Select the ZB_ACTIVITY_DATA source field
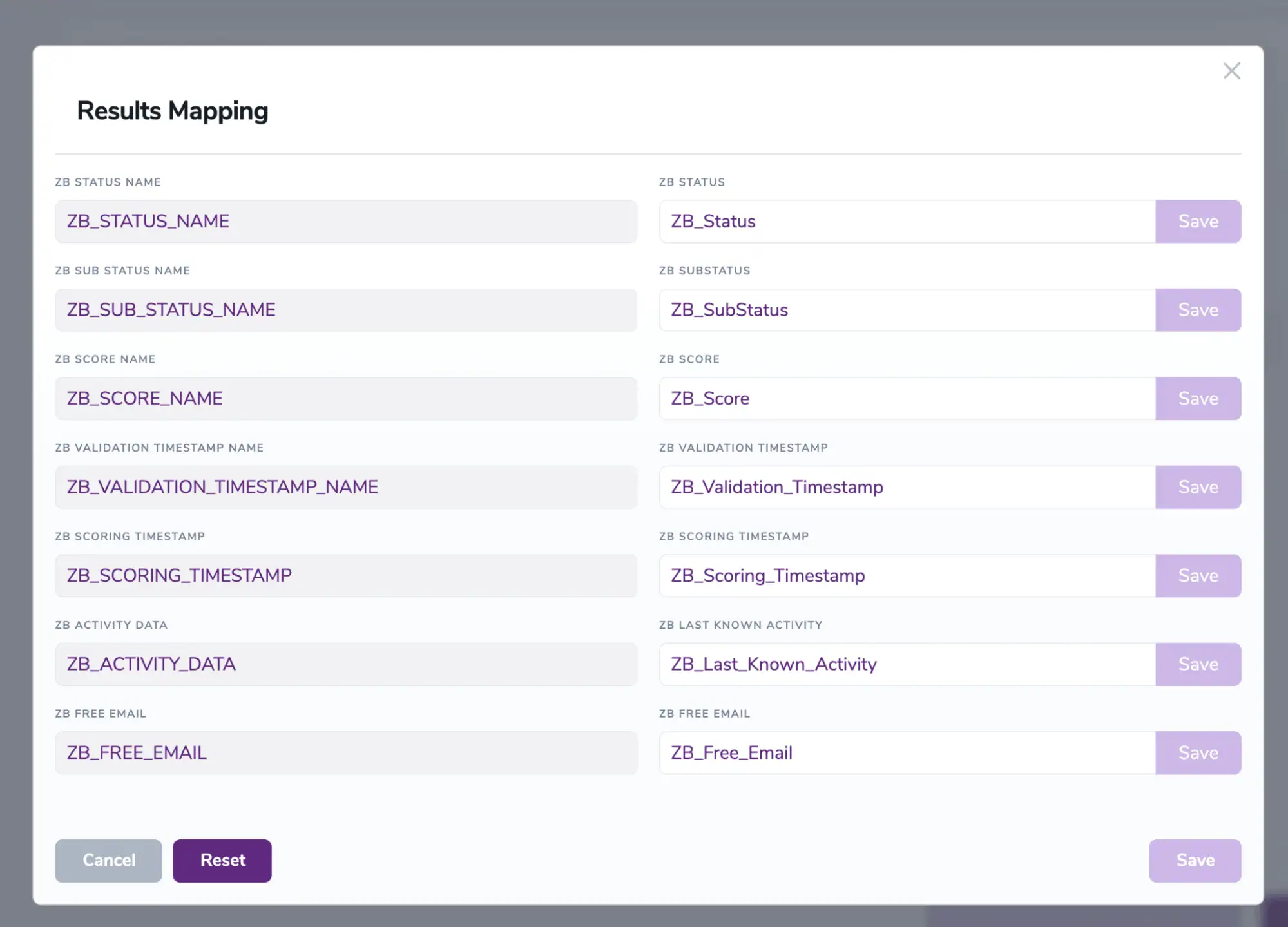 point(345,664)
